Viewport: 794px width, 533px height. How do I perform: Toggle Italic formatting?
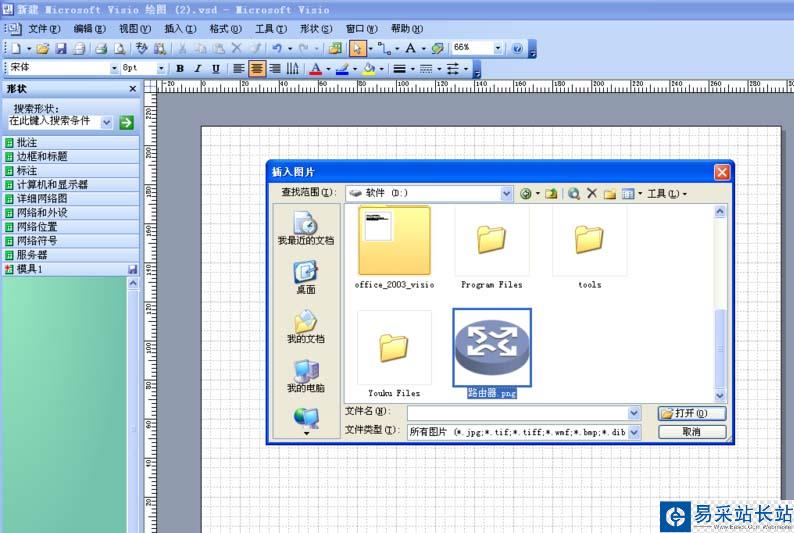(197, 68)
